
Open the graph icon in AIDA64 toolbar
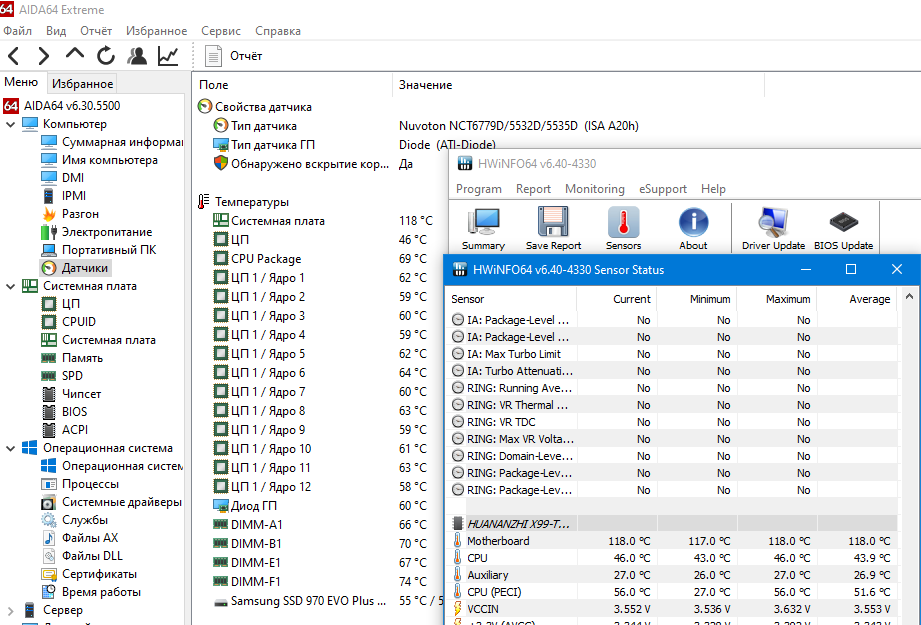point(168,56)
